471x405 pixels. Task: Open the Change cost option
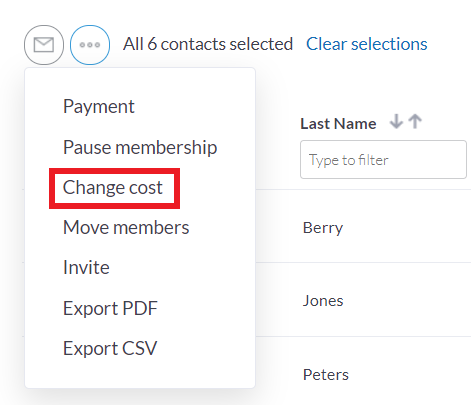click(113, 187)
